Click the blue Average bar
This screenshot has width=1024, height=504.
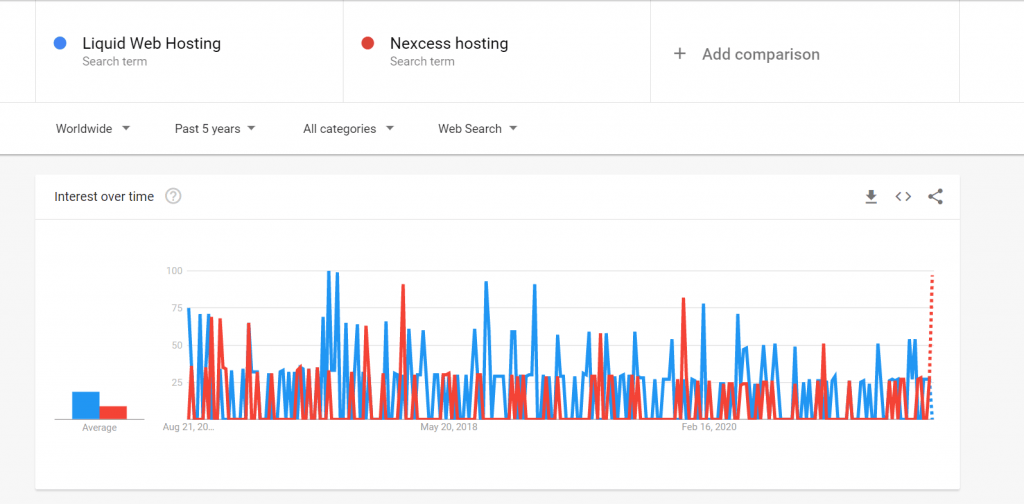pos(86,405)
